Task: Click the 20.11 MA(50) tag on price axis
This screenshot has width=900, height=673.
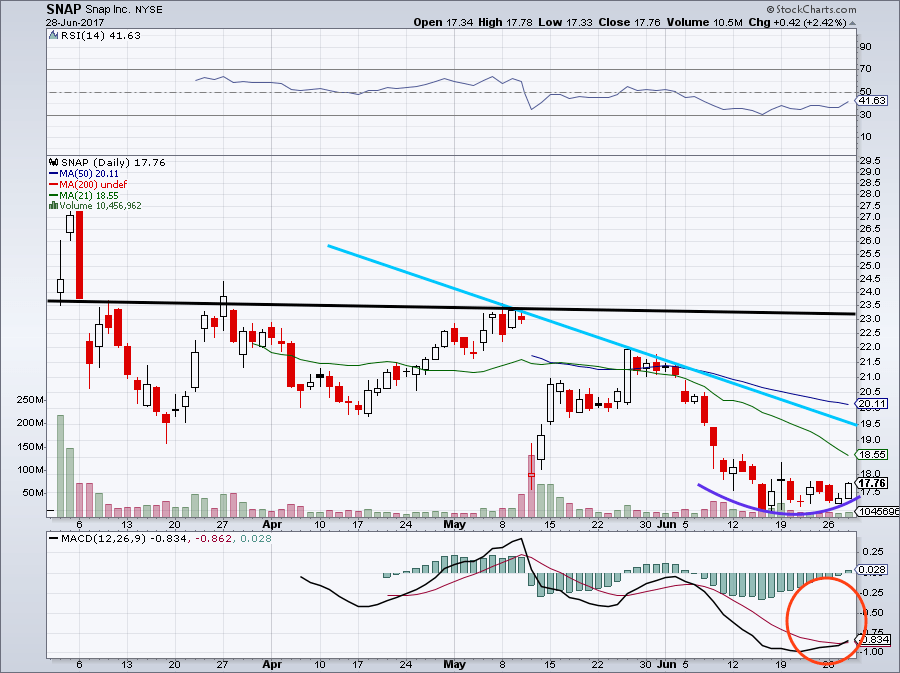Action: (x=873, y=404)
